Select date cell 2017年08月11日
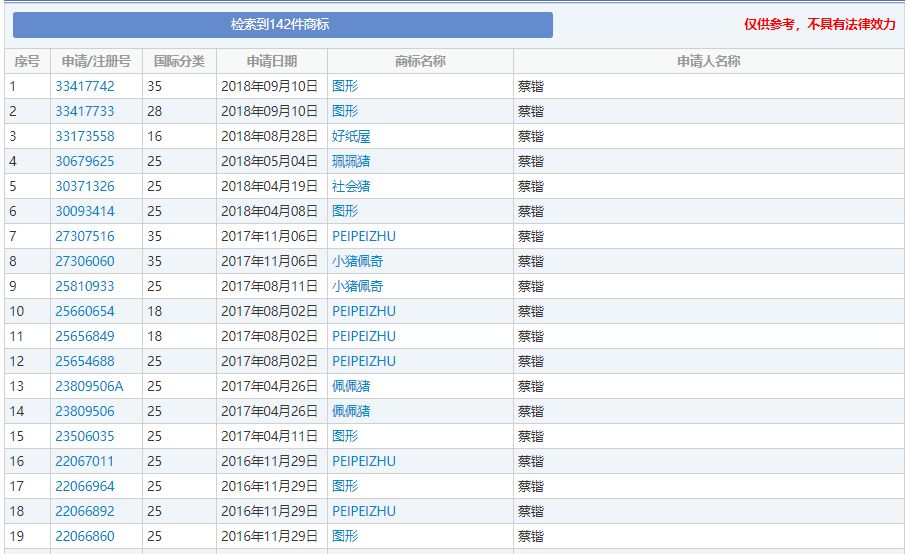The width and height of the screenshot is (907, 554). click(x=270, y=286)
